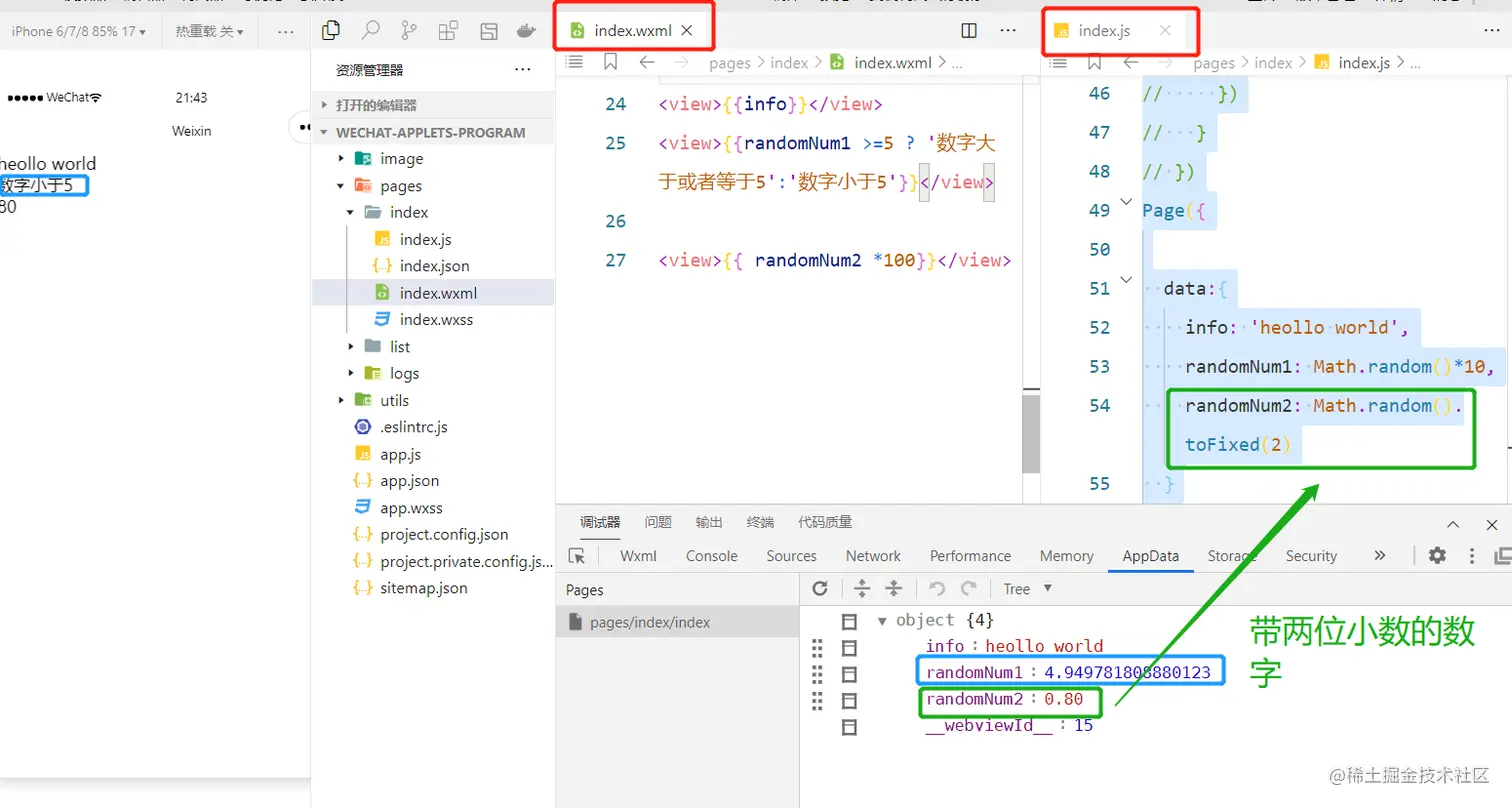
Task: Click the split editor icon
Action: tap(969, 31)
